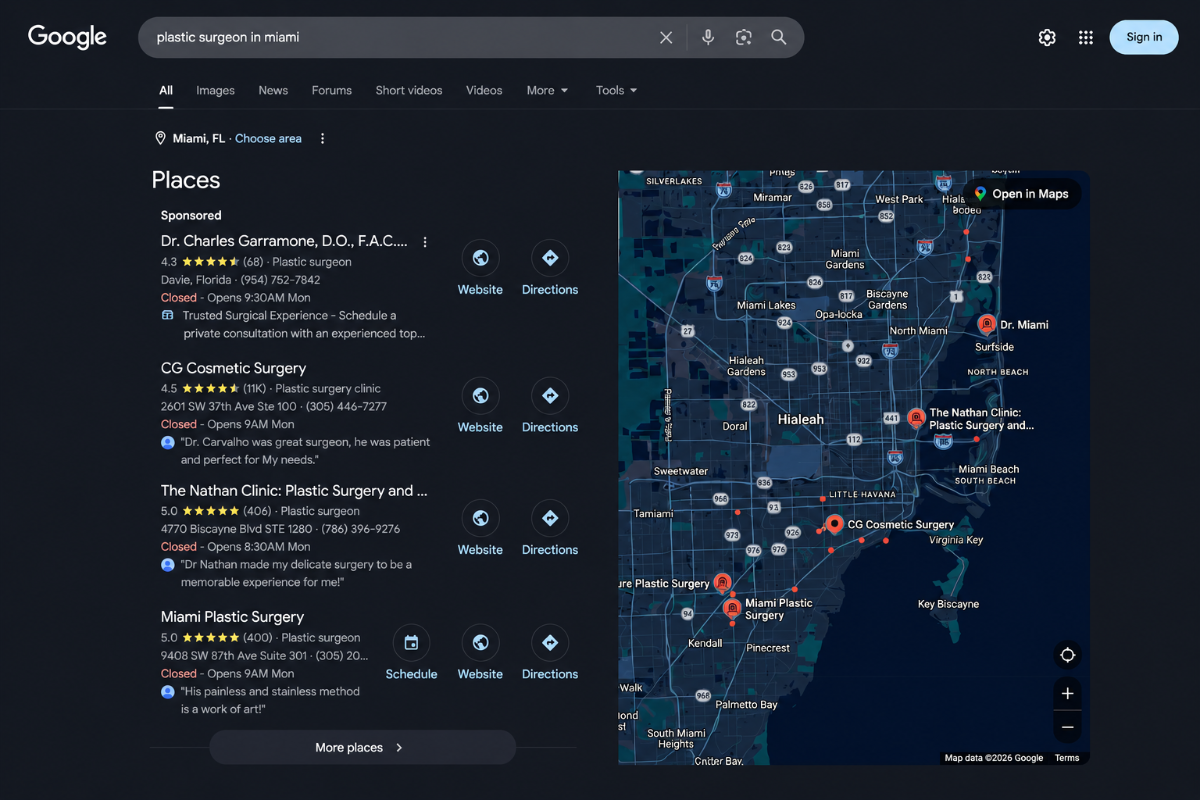
Task: Open the Forums tab
Action: [331, 90]
